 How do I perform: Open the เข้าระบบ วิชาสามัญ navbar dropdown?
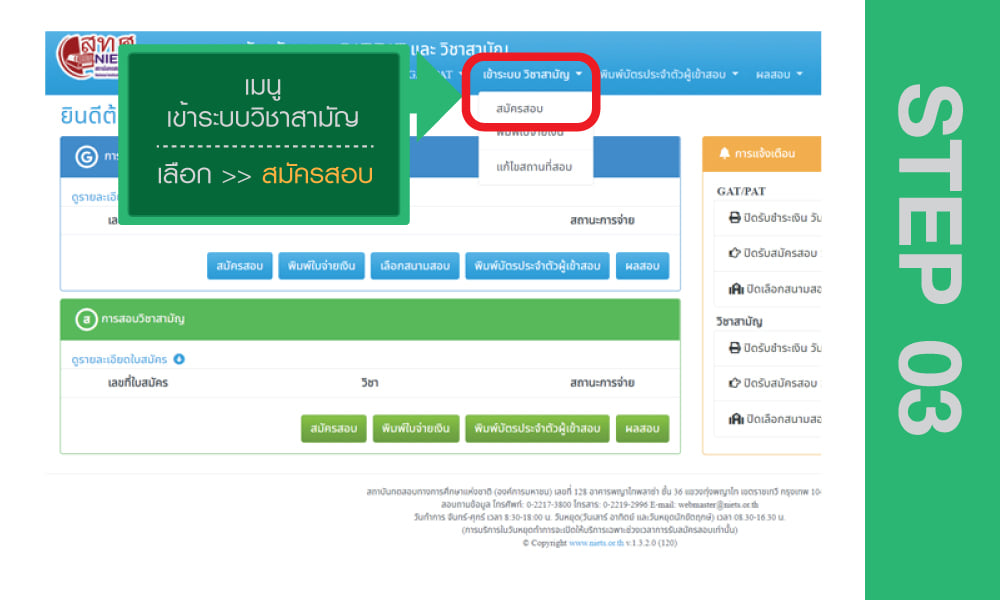533,75
